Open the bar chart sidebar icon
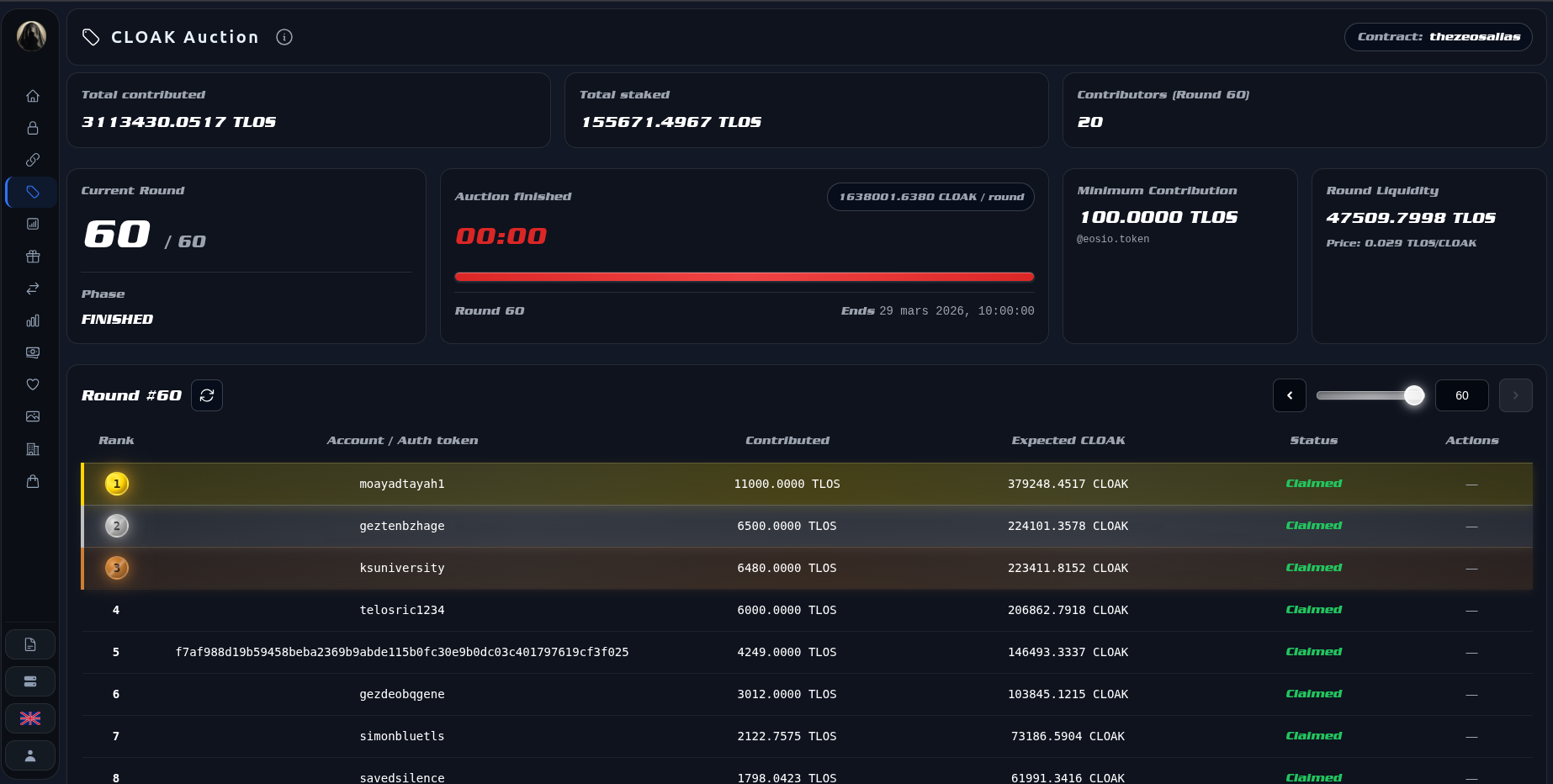This screenshot has width=1553, height=784. 33,320
